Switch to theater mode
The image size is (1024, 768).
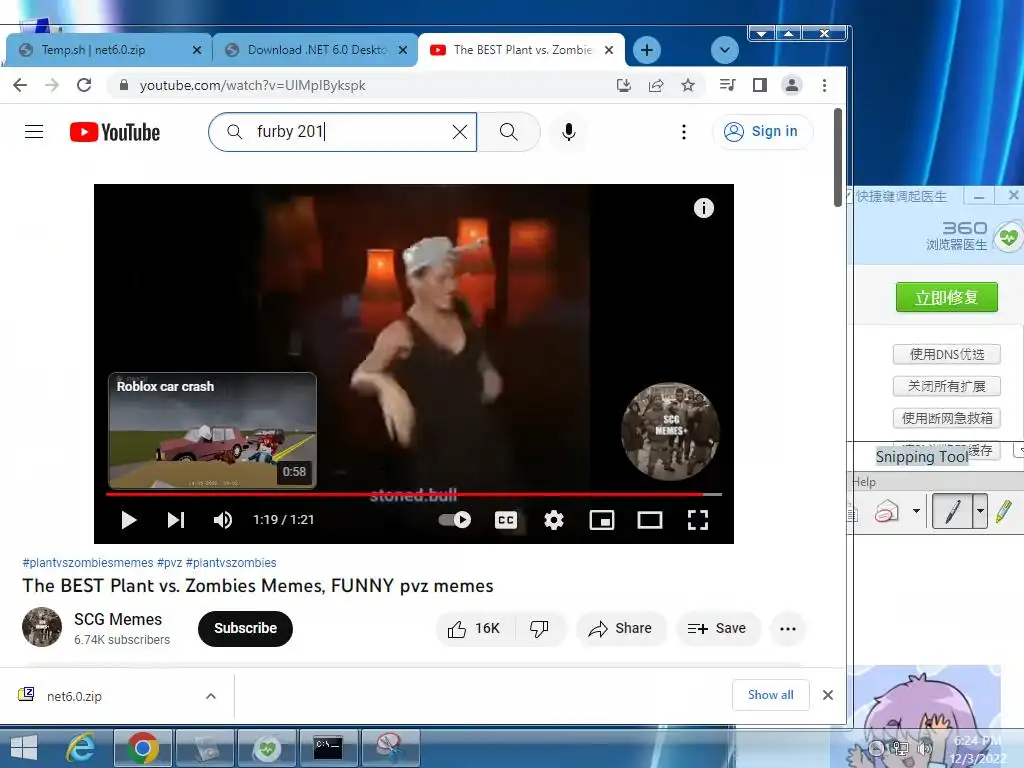[x=650, y=520]
